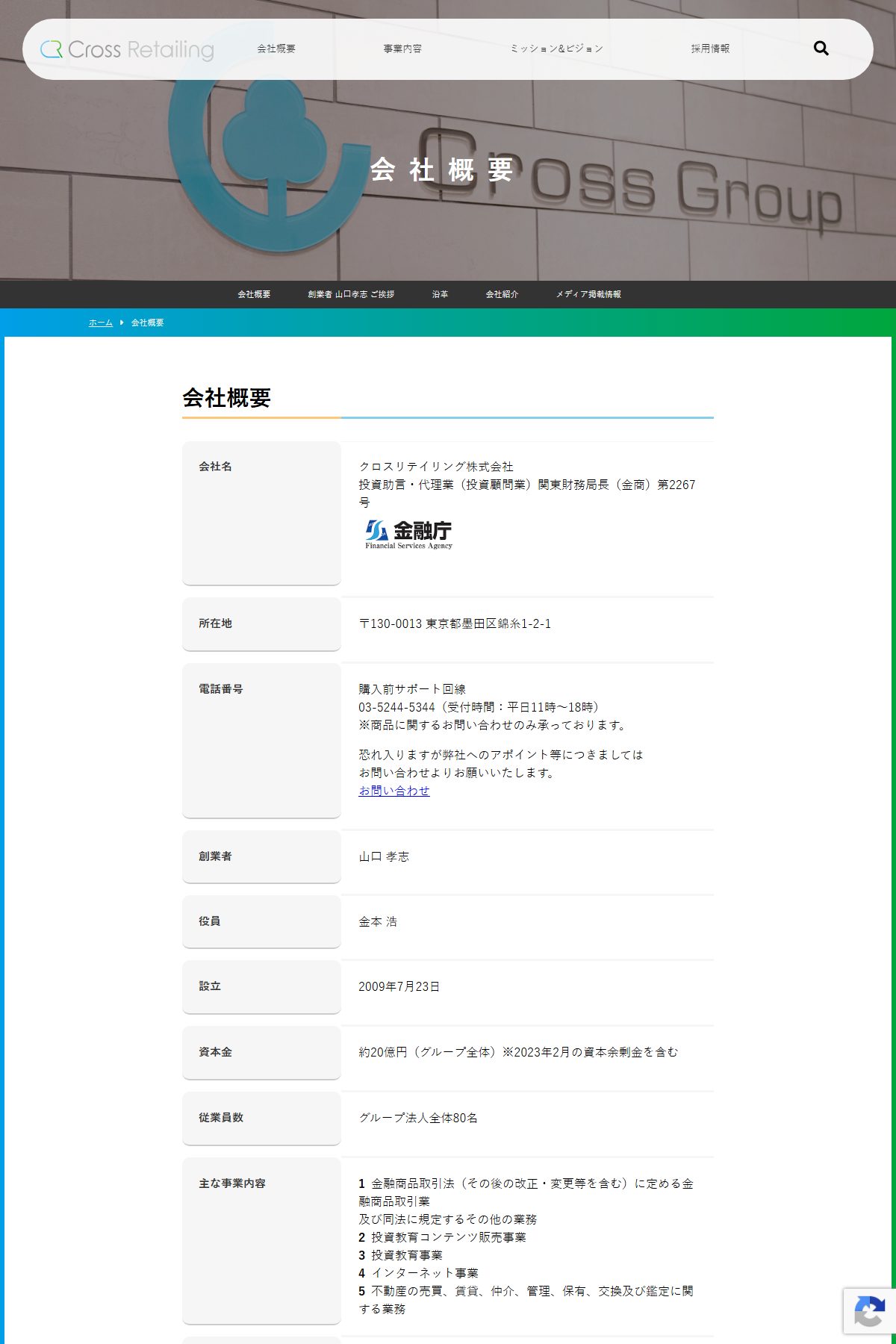Click the 従業員数 row label
The width and height of the screenshot is (896, 1344).
[x=221, y=1117]
